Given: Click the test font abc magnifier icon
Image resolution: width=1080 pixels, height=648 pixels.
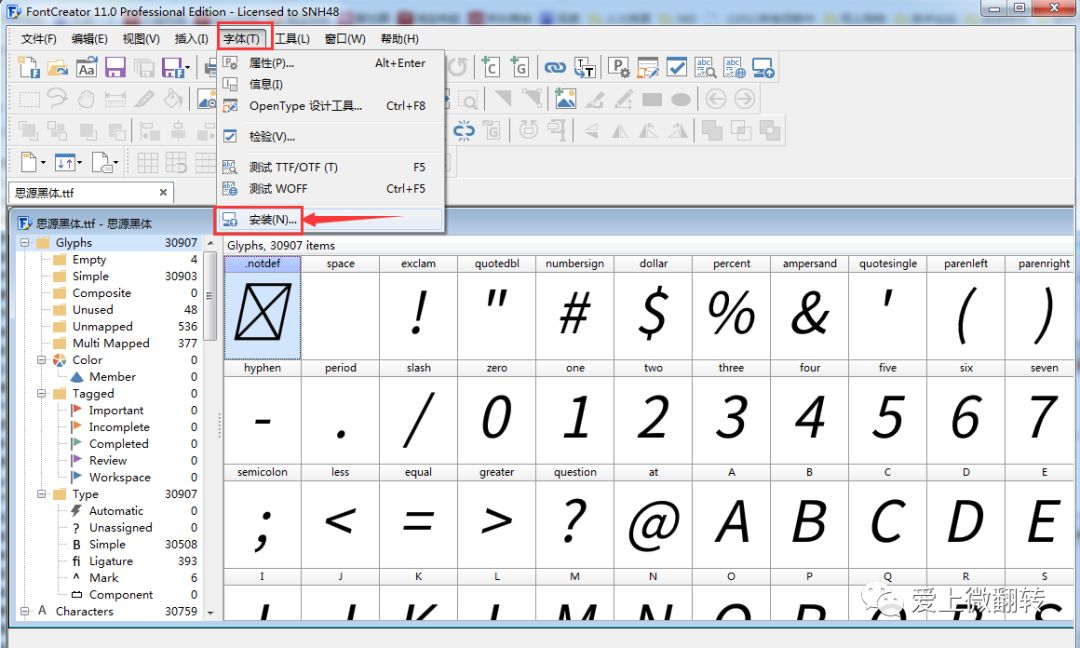Looking at the screenshot, I should (x=705, y=67).
